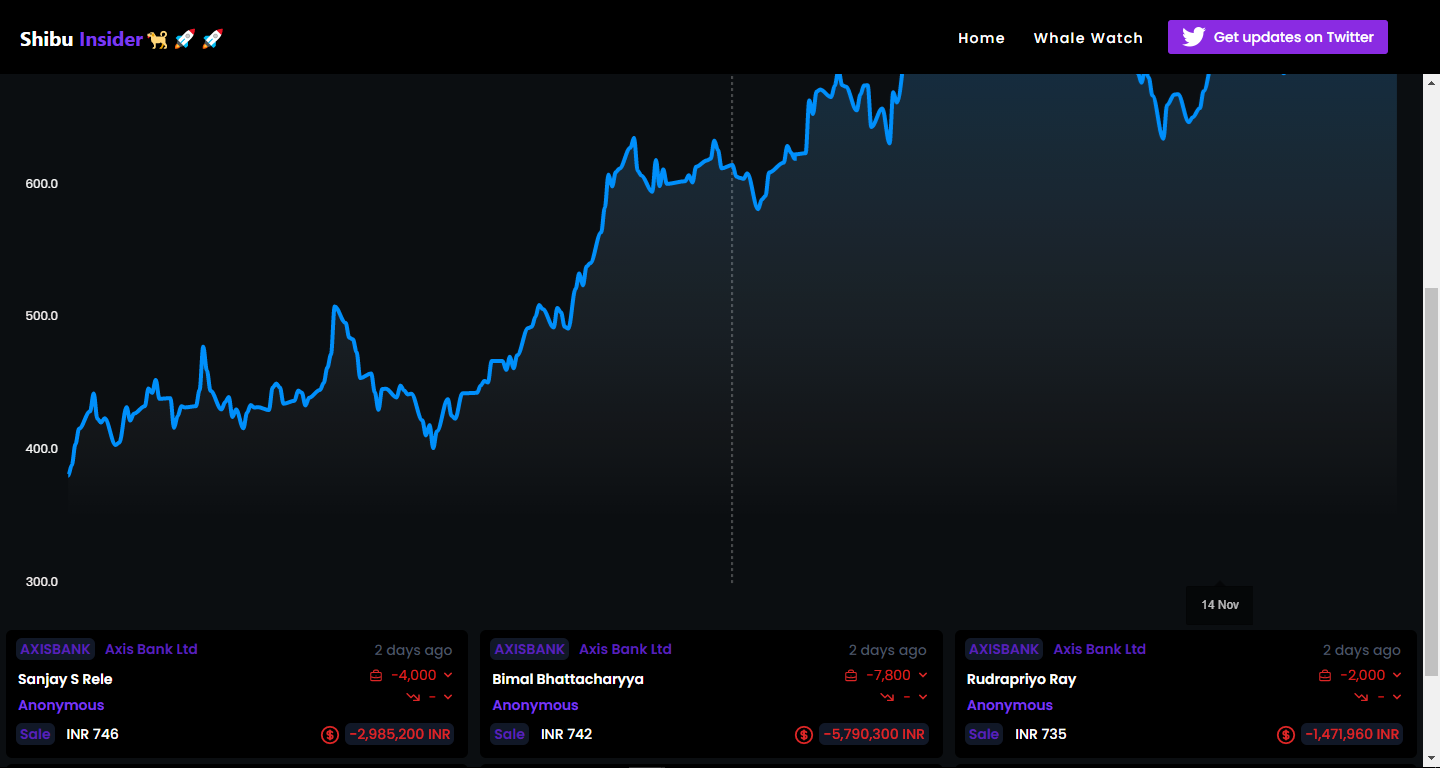Click the insider name Bimal Bhattacharyya
The height and width of the screenshot is (768, 1440).
[x=568, y=679]
